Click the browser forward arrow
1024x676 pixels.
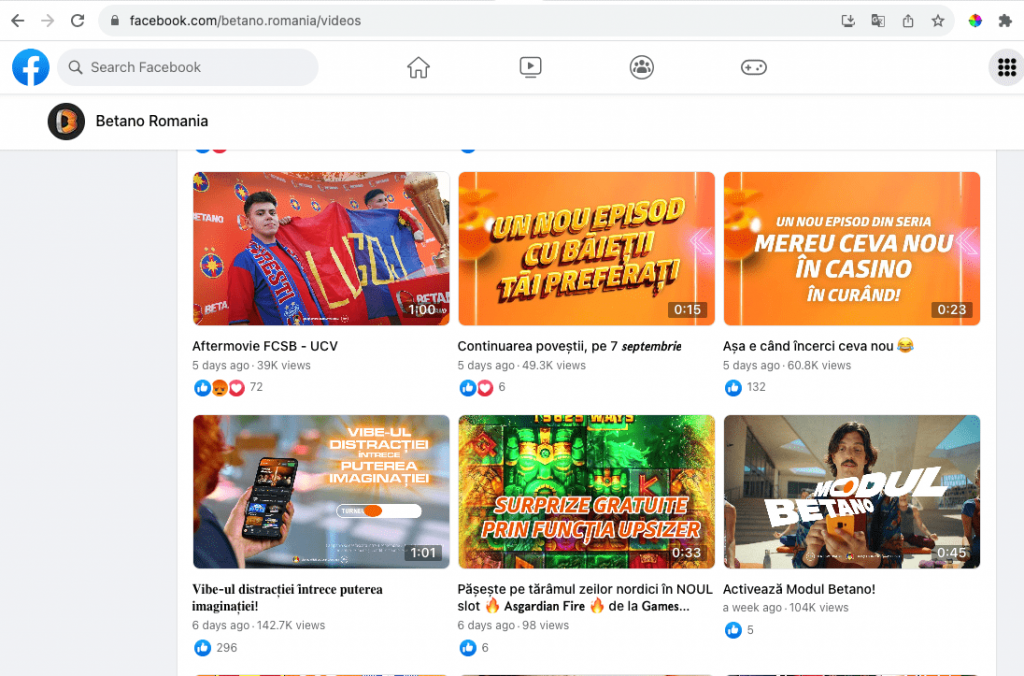(48, 21)
